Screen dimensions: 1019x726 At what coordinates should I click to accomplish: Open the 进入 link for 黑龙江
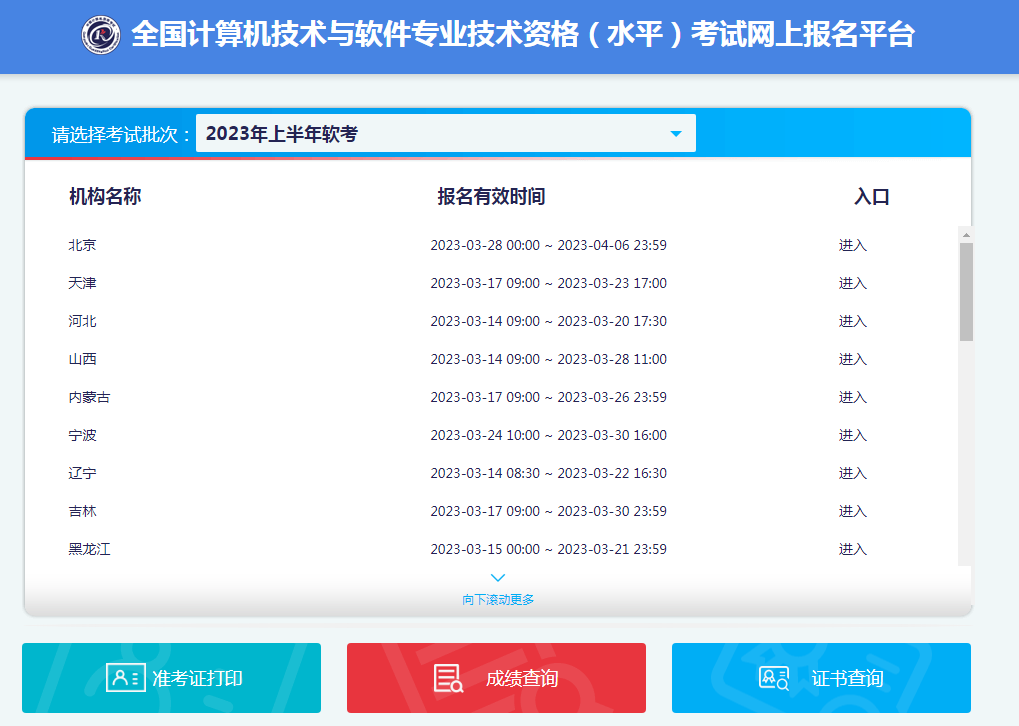click(x=852, y=549)
